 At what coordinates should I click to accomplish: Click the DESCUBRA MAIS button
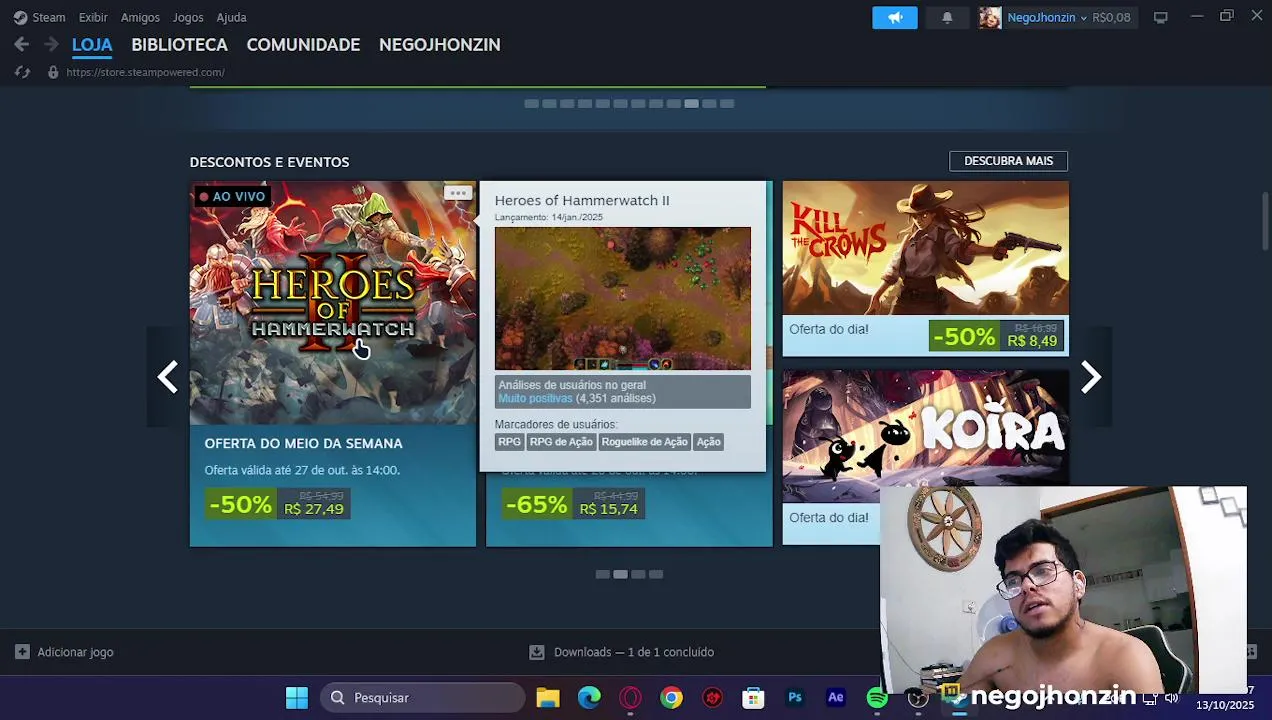(1008, 161)
